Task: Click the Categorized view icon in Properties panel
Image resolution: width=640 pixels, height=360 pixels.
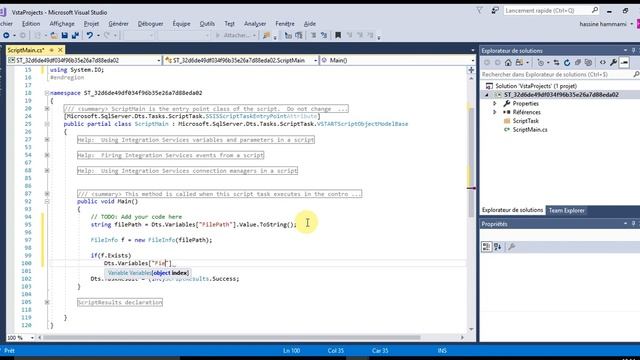Action: (x=486, y=247)
